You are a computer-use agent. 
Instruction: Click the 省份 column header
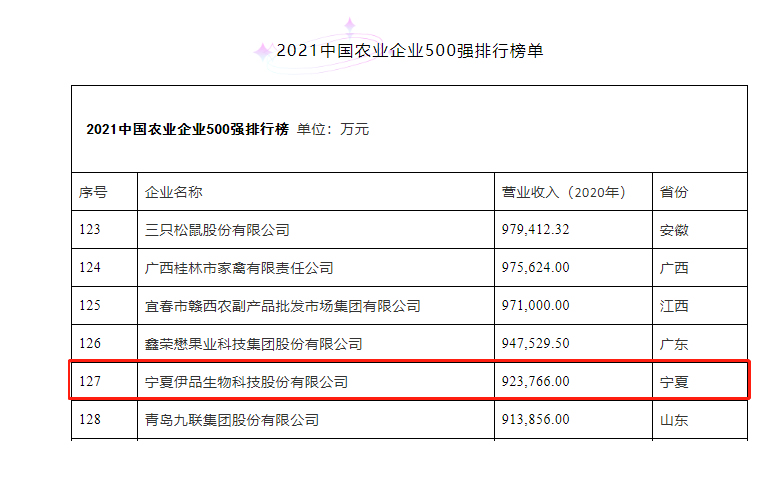[x=674, y=192]
